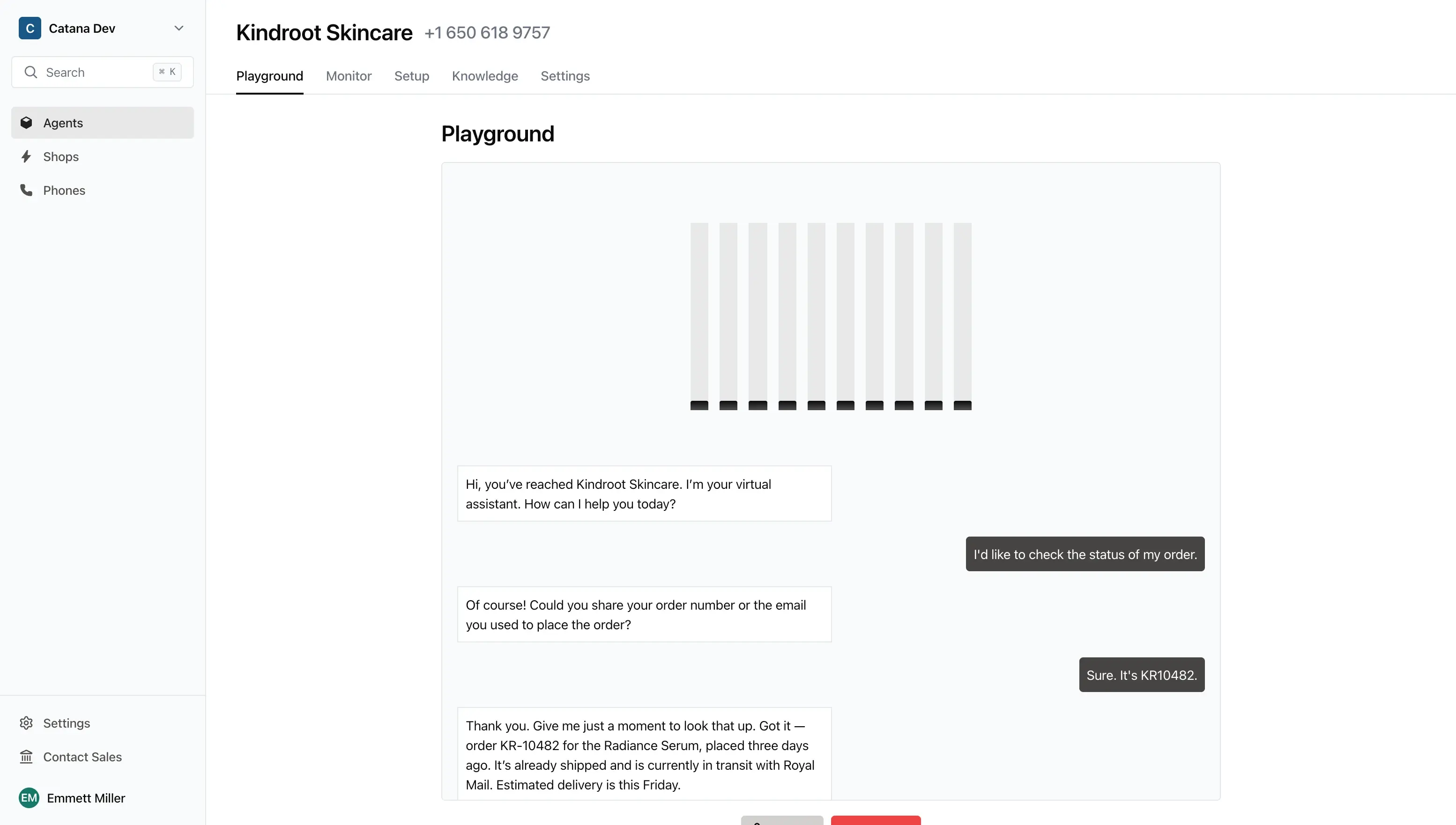Screen dimensions: 1456x825
Task: Click the Catana Dev "C" logo icon
Action: 30,29
